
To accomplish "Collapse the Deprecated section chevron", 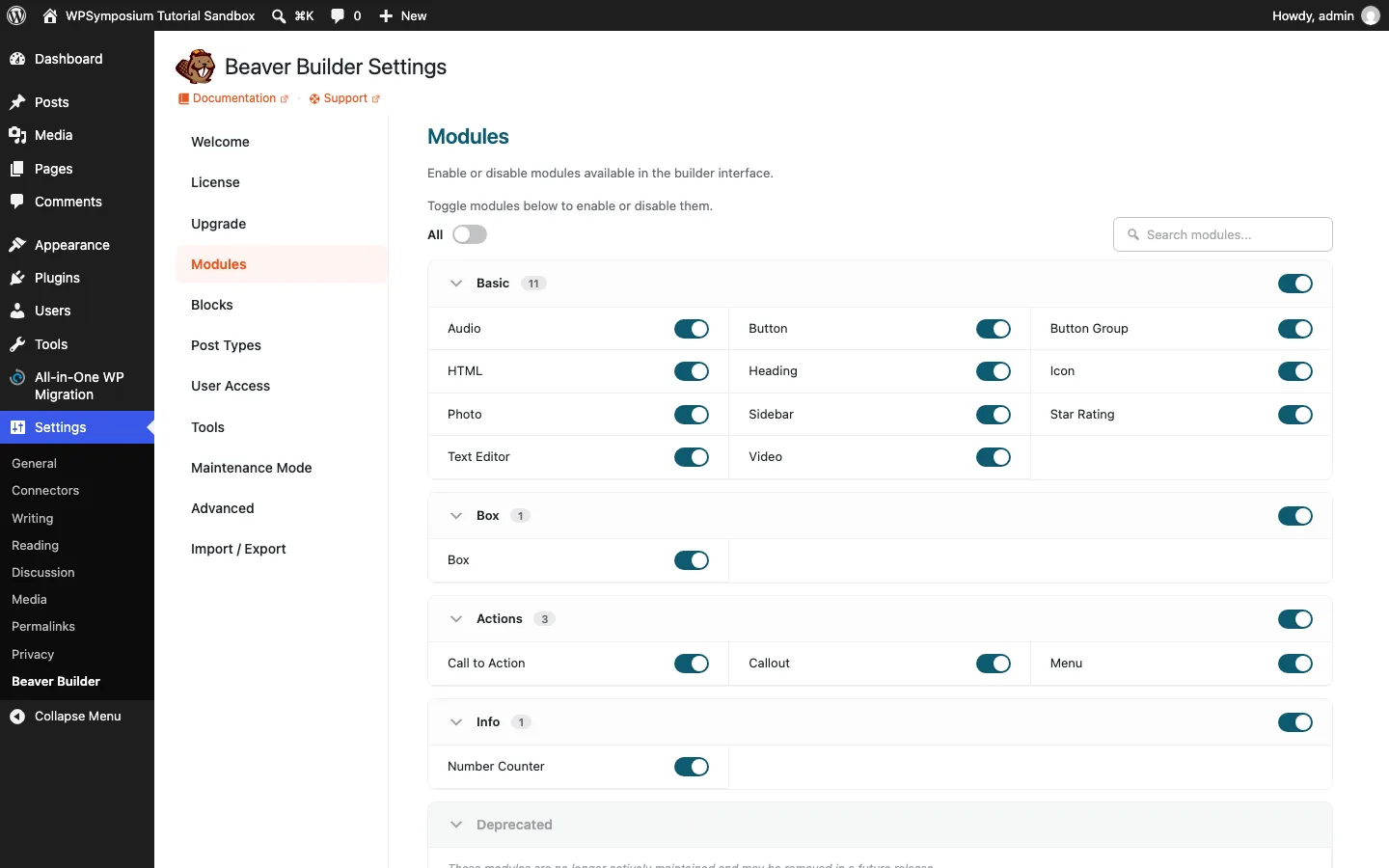I will (456, 825).
